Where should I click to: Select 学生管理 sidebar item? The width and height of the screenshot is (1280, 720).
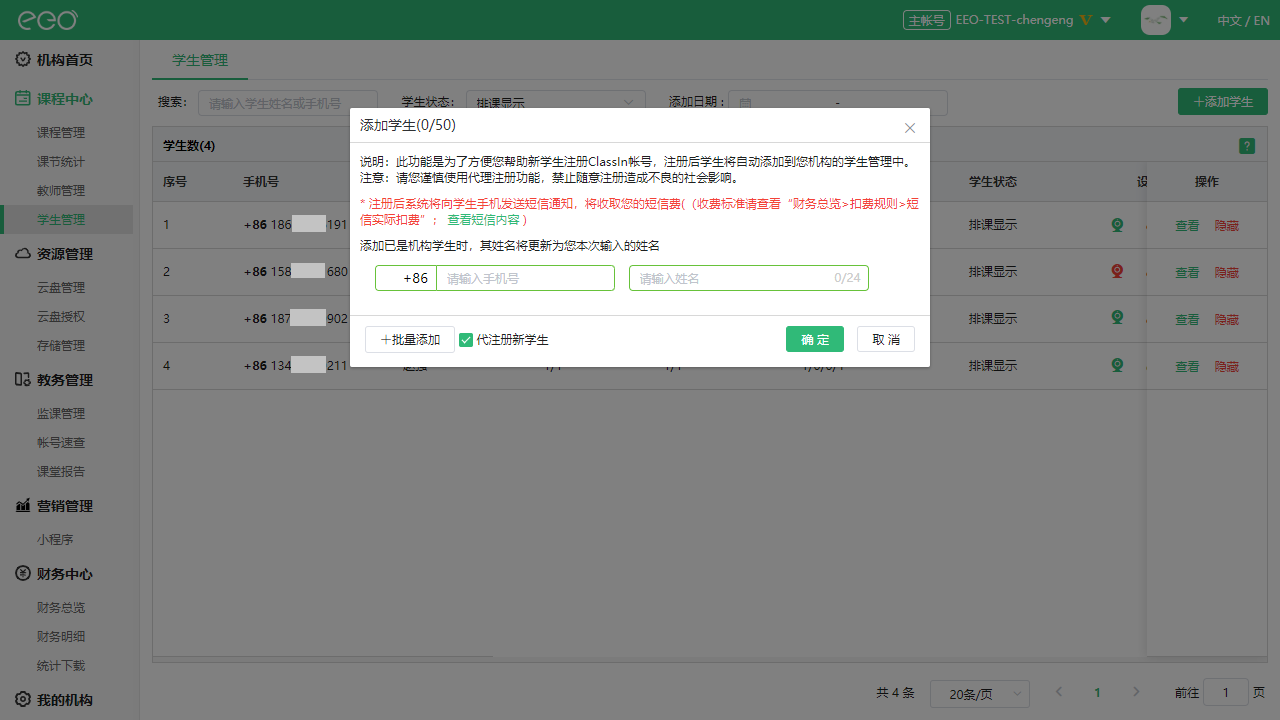66,219
